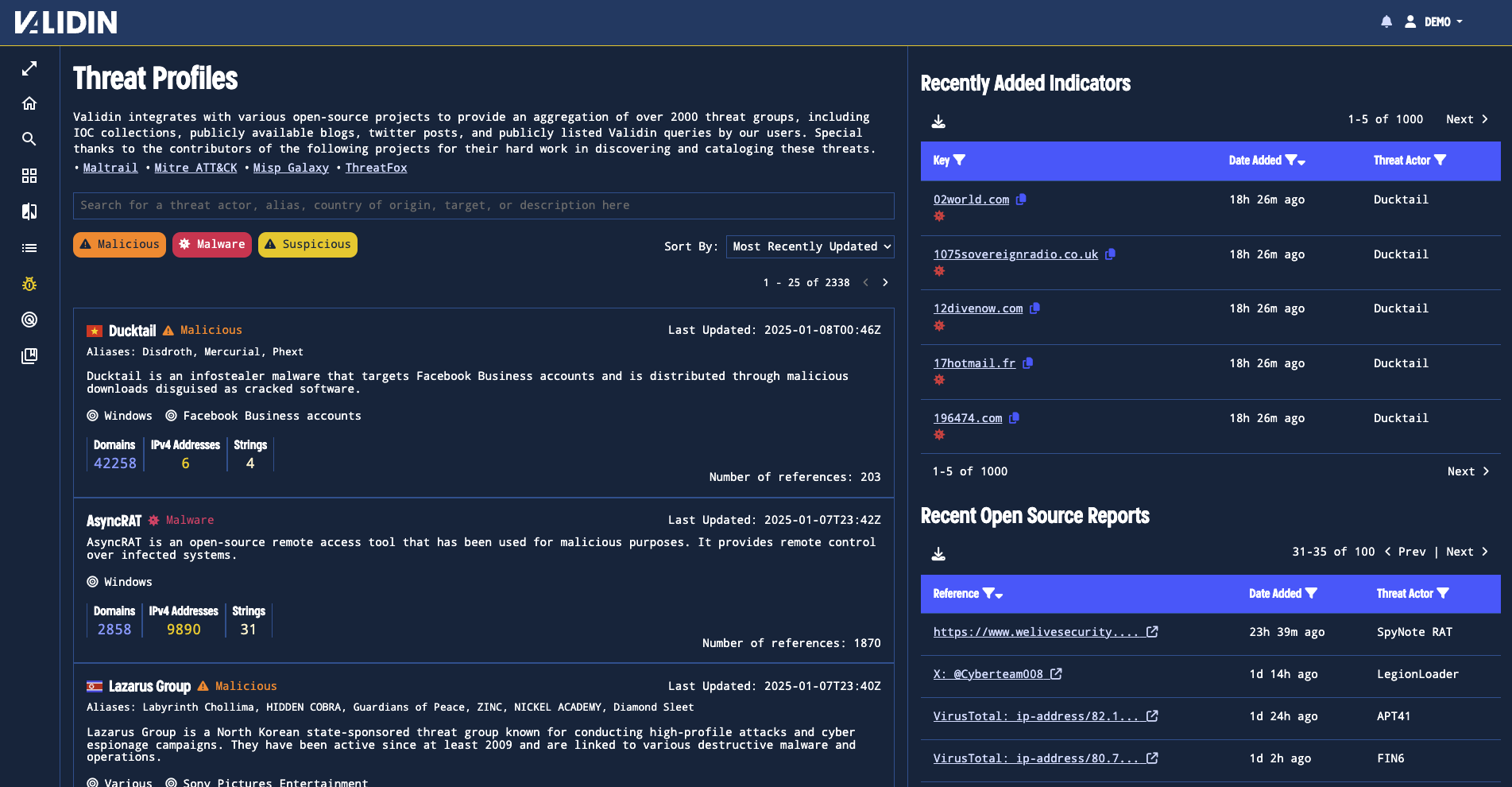Image resolution: width=1512 pixels, height=787 pixels.
Task: Open VirusTotal ip-address/80.7 reference
Action: coord(1045,758)
